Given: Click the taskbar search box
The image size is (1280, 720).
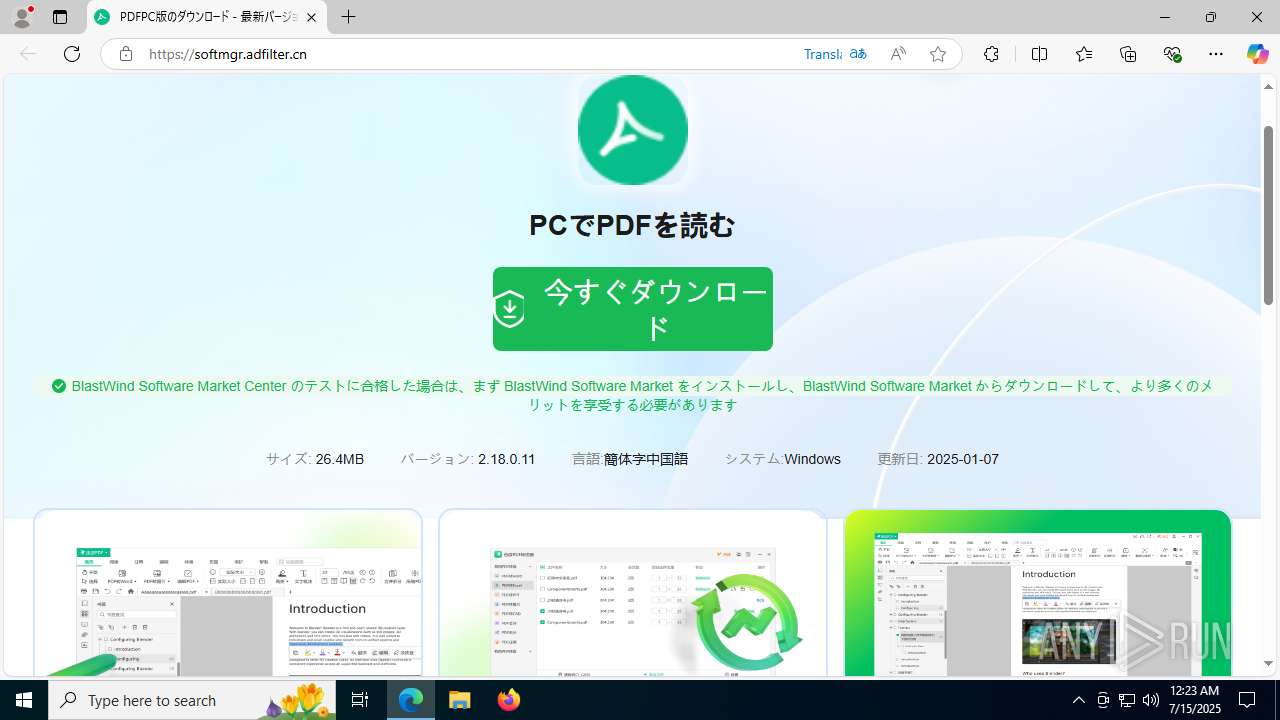Looking at the screenshot, I should coord(194,700).
